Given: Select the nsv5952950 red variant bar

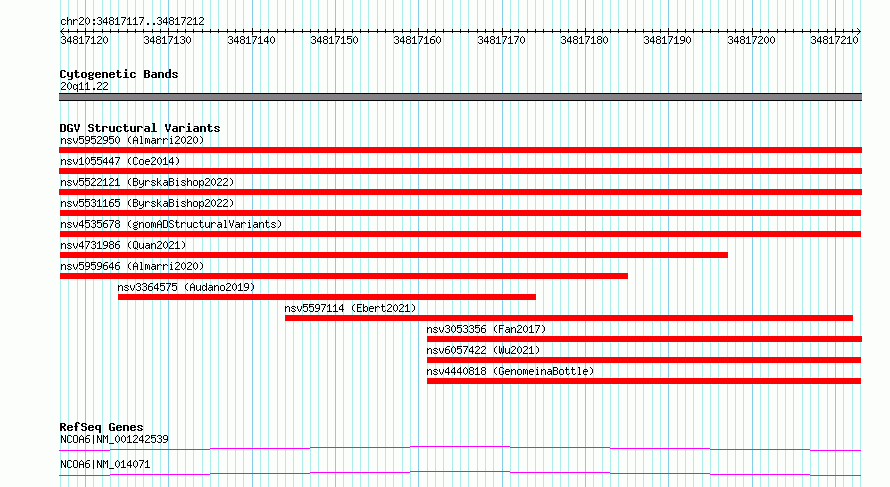Looking at the screenshot, I should pos(460,150).
